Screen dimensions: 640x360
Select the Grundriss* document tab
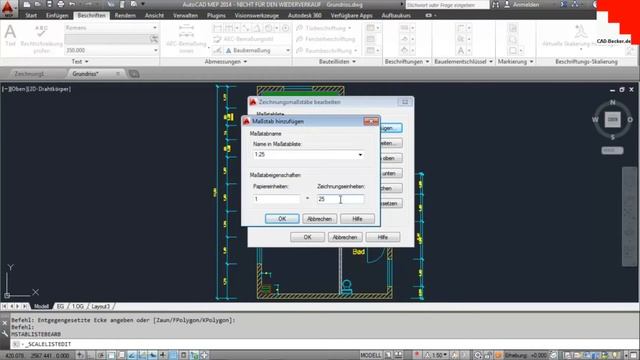86,74
